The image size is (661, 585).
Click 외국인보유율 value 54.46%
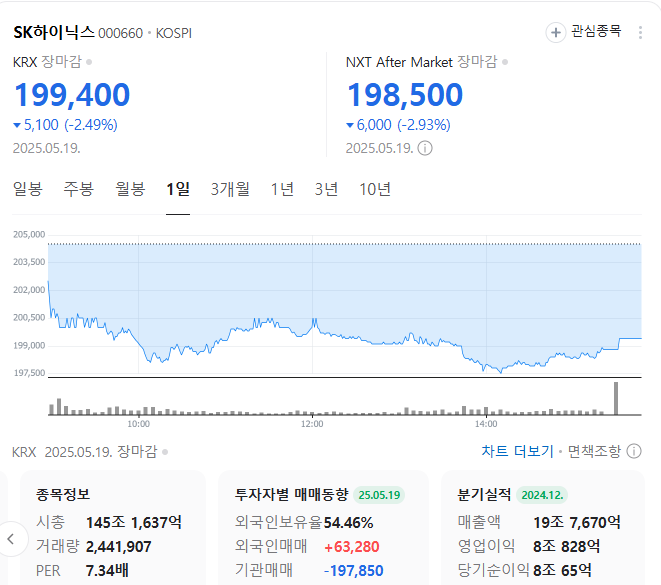348,523
